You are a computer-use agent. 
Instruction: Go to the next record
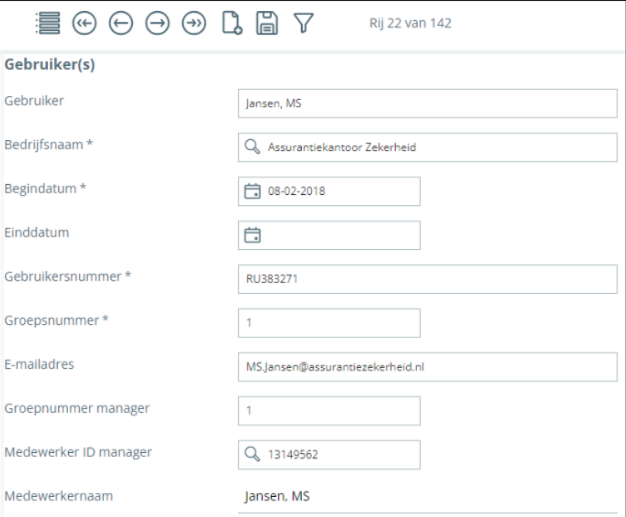point(157,23)
